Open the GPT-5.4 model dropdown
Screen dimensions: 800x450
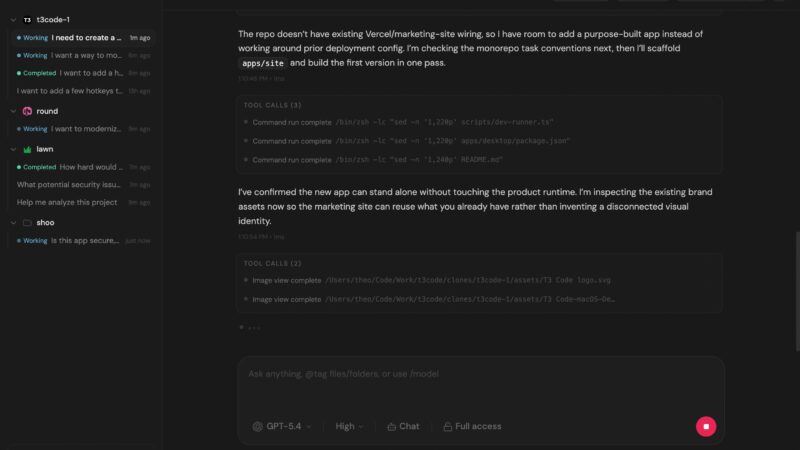point(282,426)
